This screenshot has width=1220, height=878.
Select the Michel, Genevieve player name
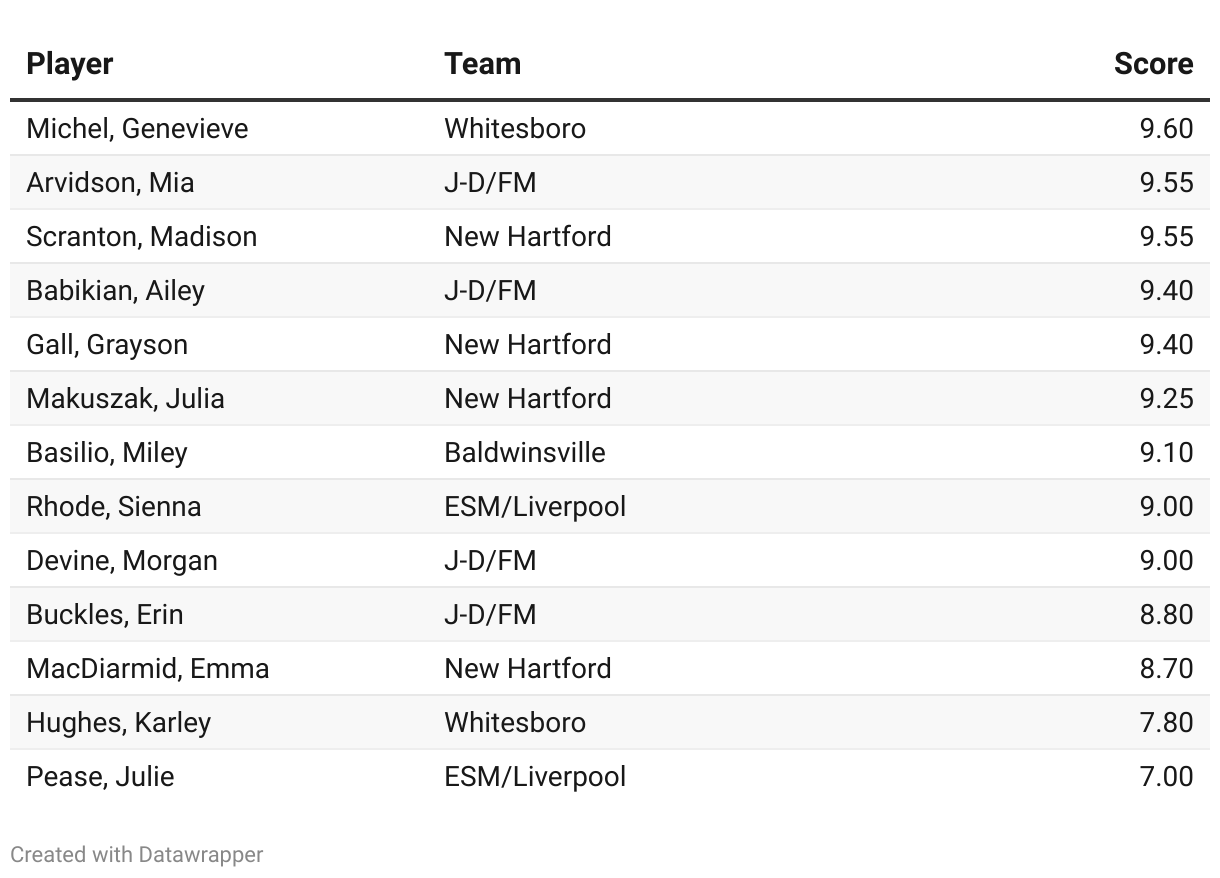point(137,129)
